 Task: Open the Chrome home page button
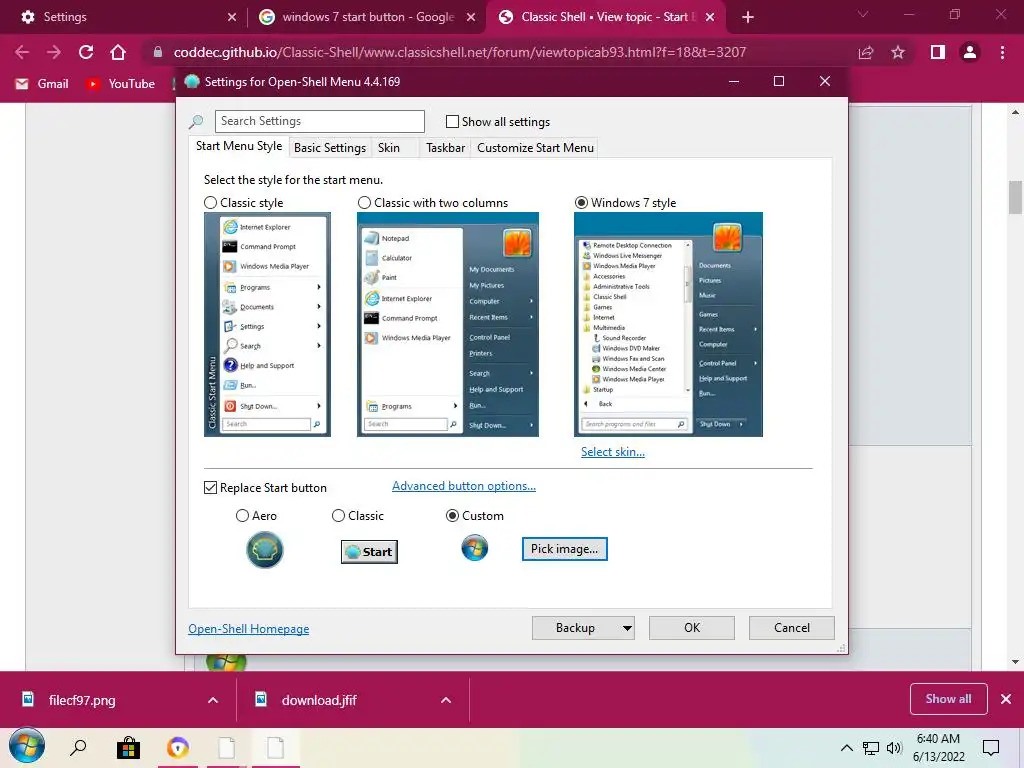coord(118,52)
